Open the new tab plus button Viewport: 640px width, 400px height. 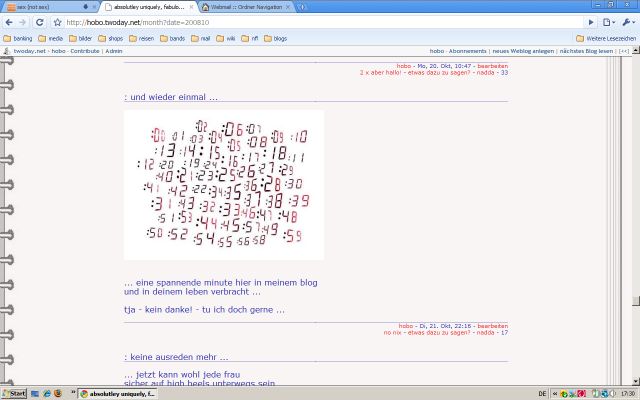[303, 7]
